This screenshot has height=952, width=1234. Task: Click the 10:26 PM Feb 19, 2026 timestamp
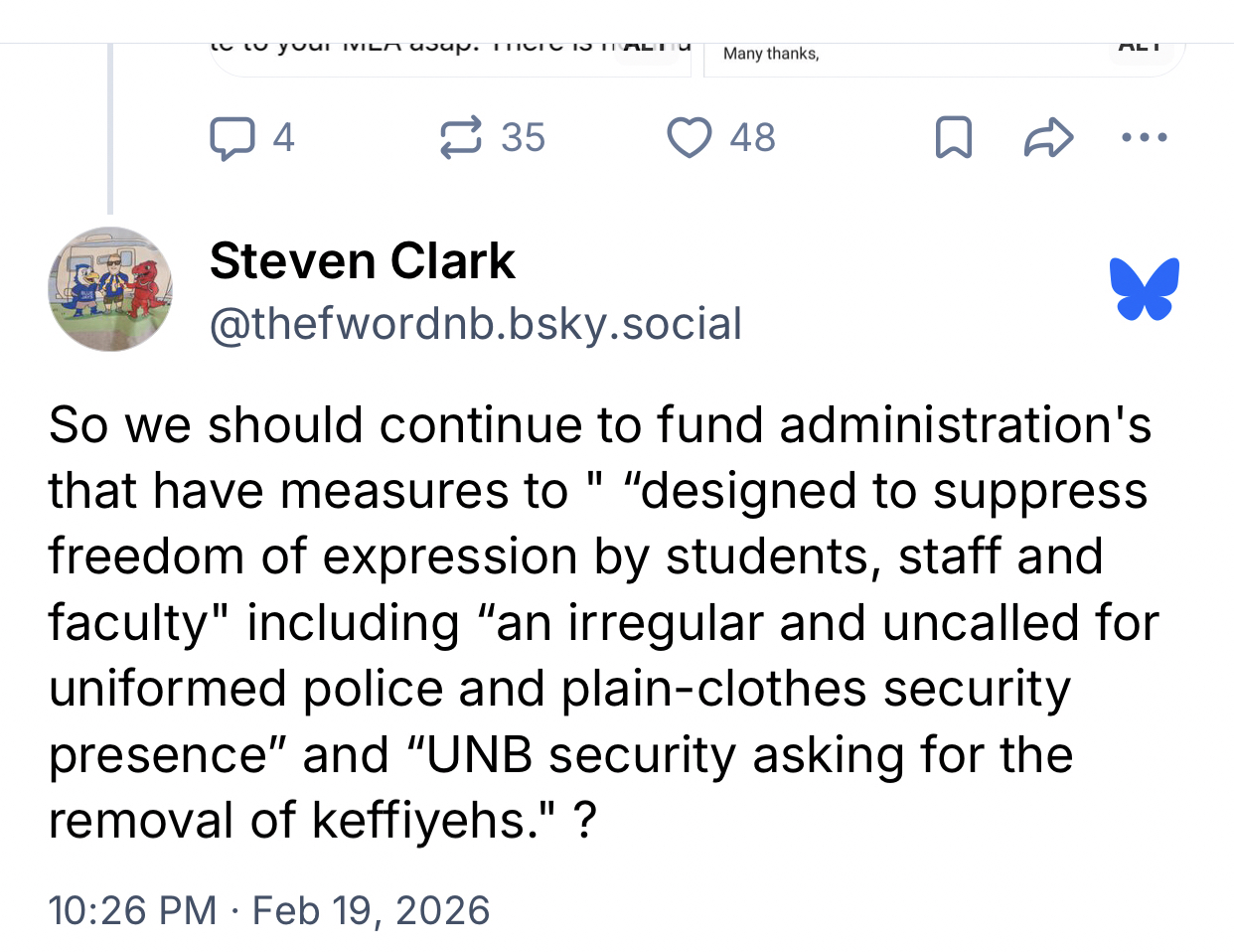coord(268,910)
